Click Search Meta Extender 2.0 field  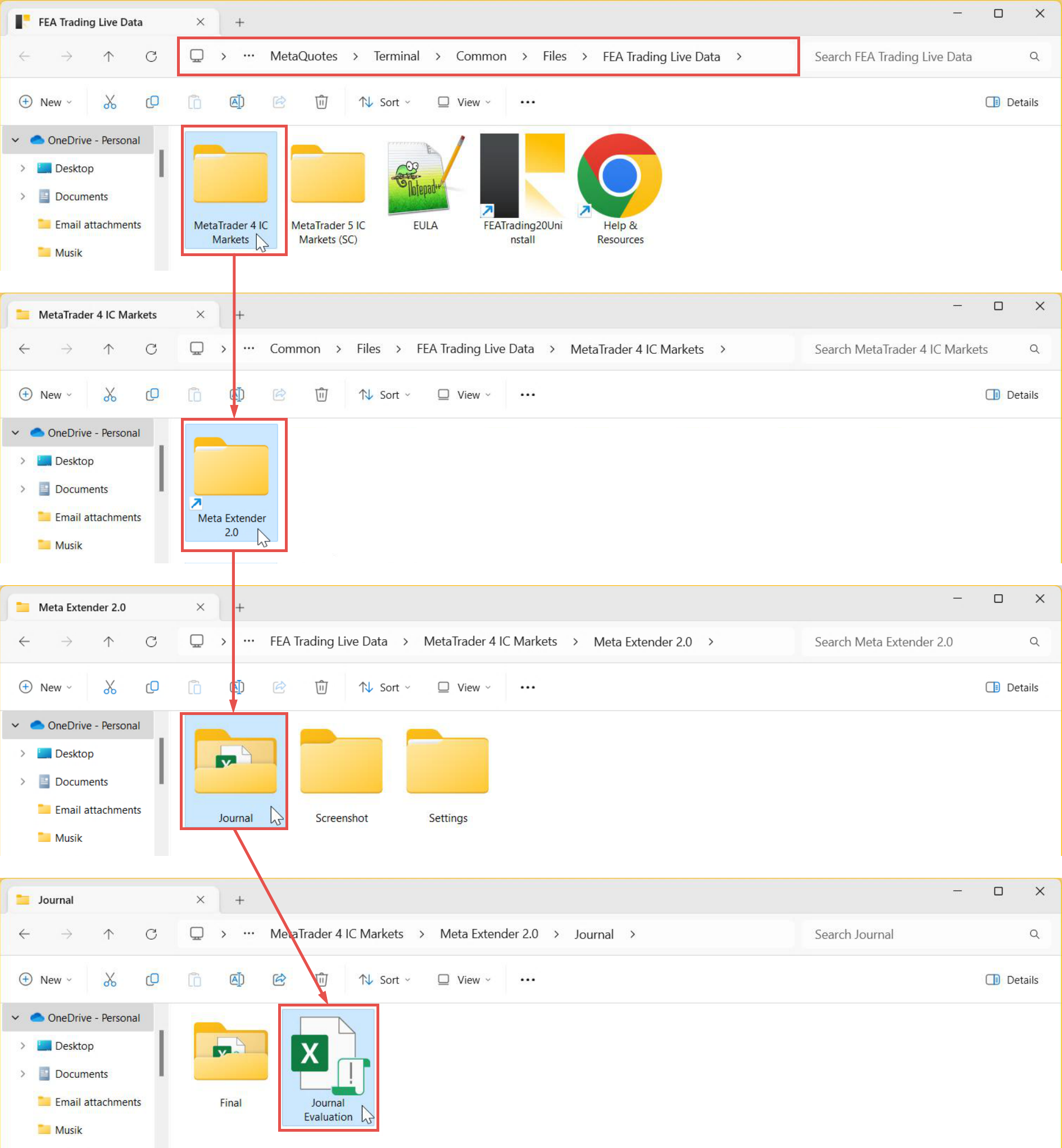coord(927,641)
